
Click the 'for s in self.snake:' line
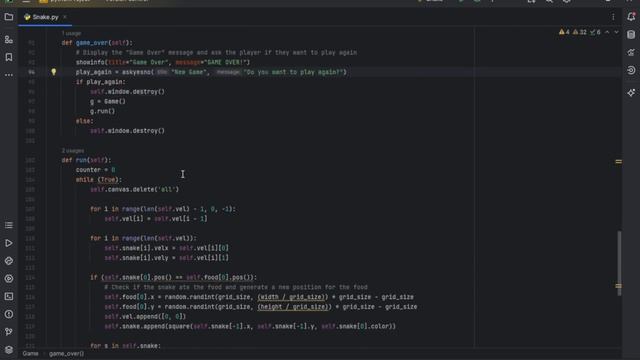click(x=126, y=346)
